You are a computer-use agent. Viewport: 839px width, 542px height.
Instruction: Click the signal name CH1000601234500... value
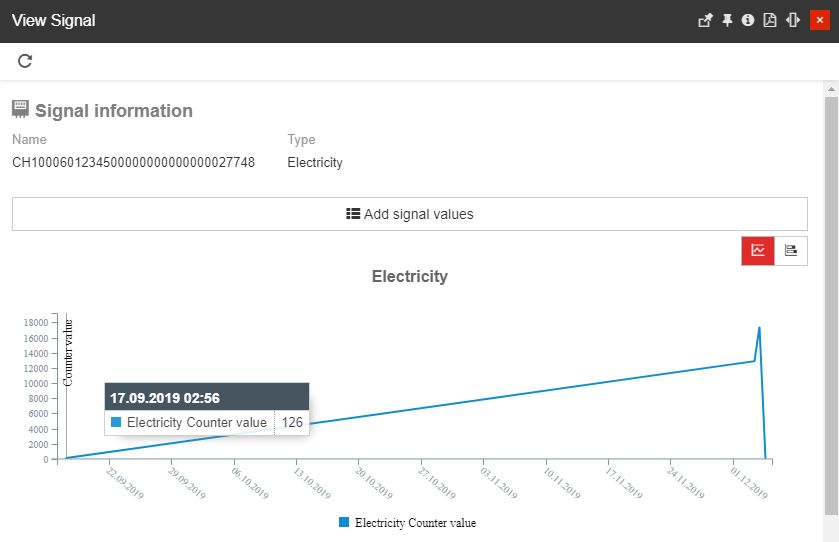pos(133,162)
